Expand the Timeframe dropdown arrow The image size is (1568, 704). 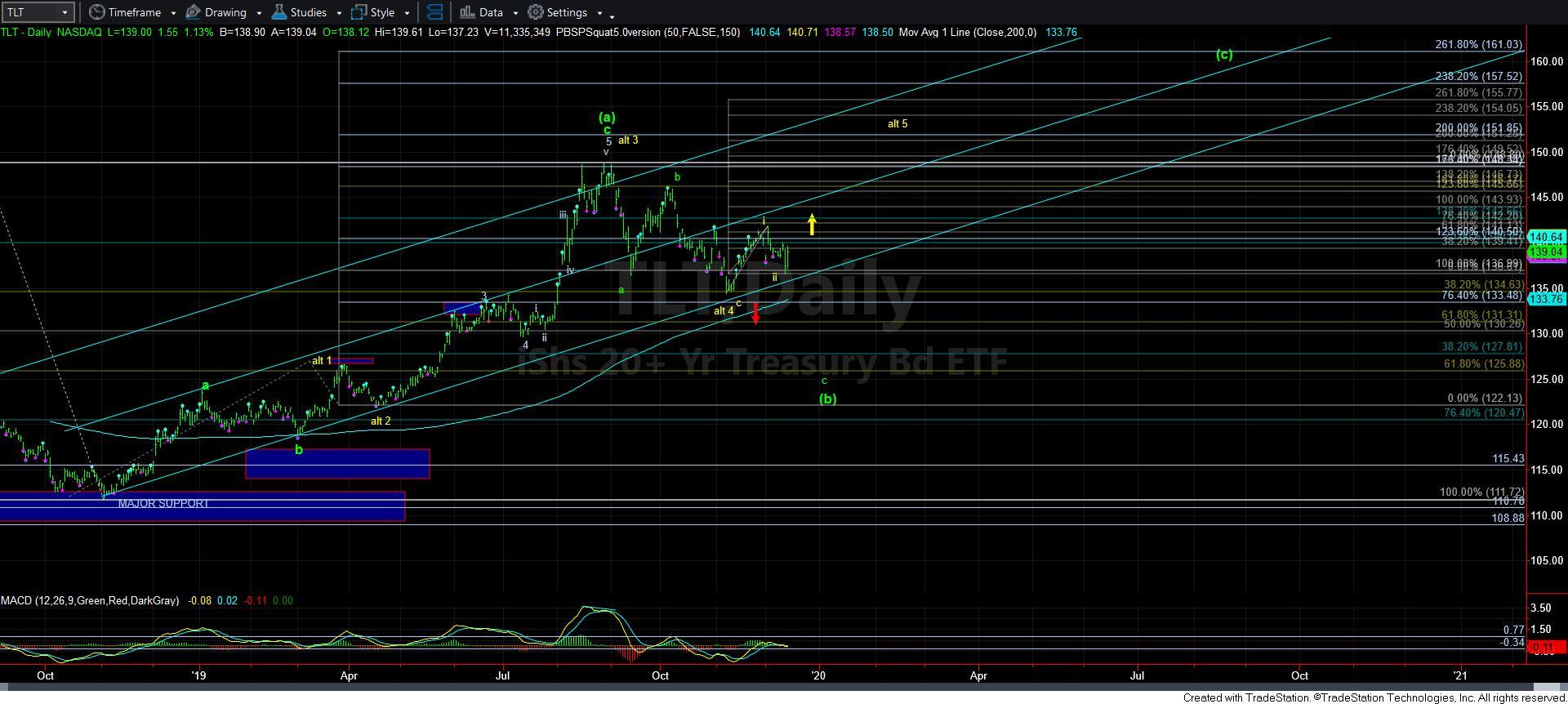172,13
